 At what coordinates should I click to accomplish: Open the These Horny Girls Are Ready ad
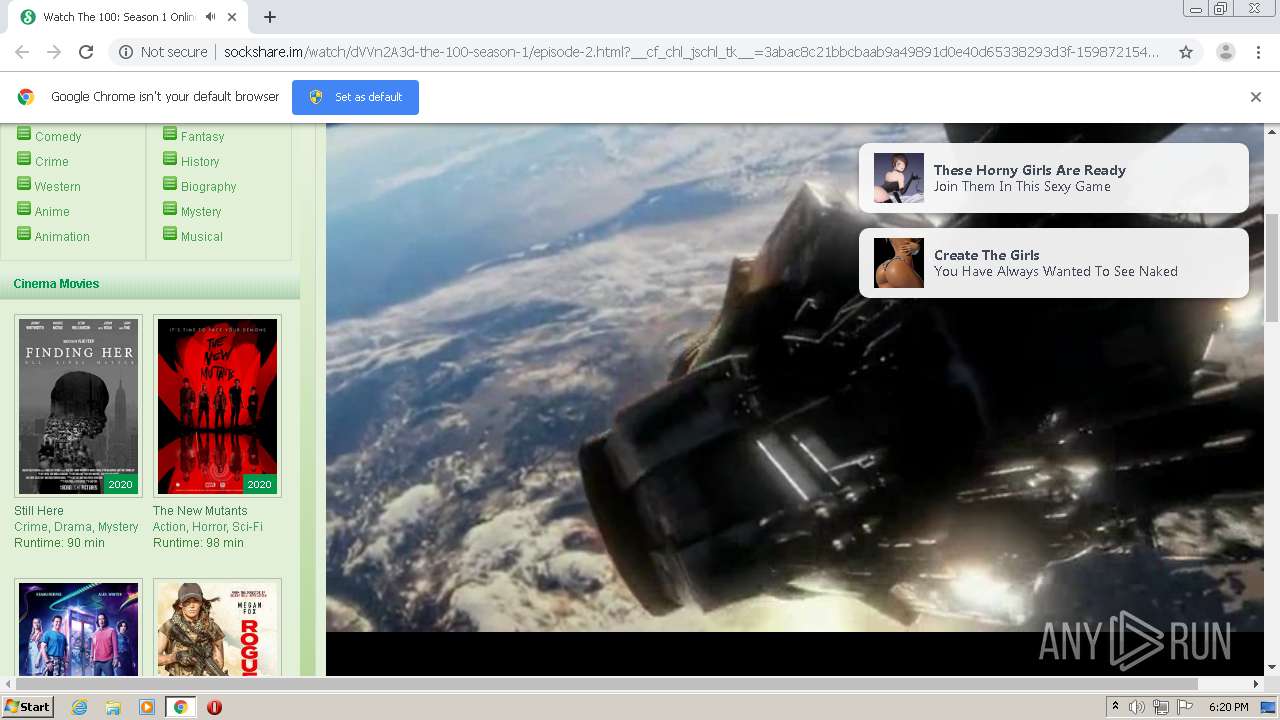[x=1054, y=178]
